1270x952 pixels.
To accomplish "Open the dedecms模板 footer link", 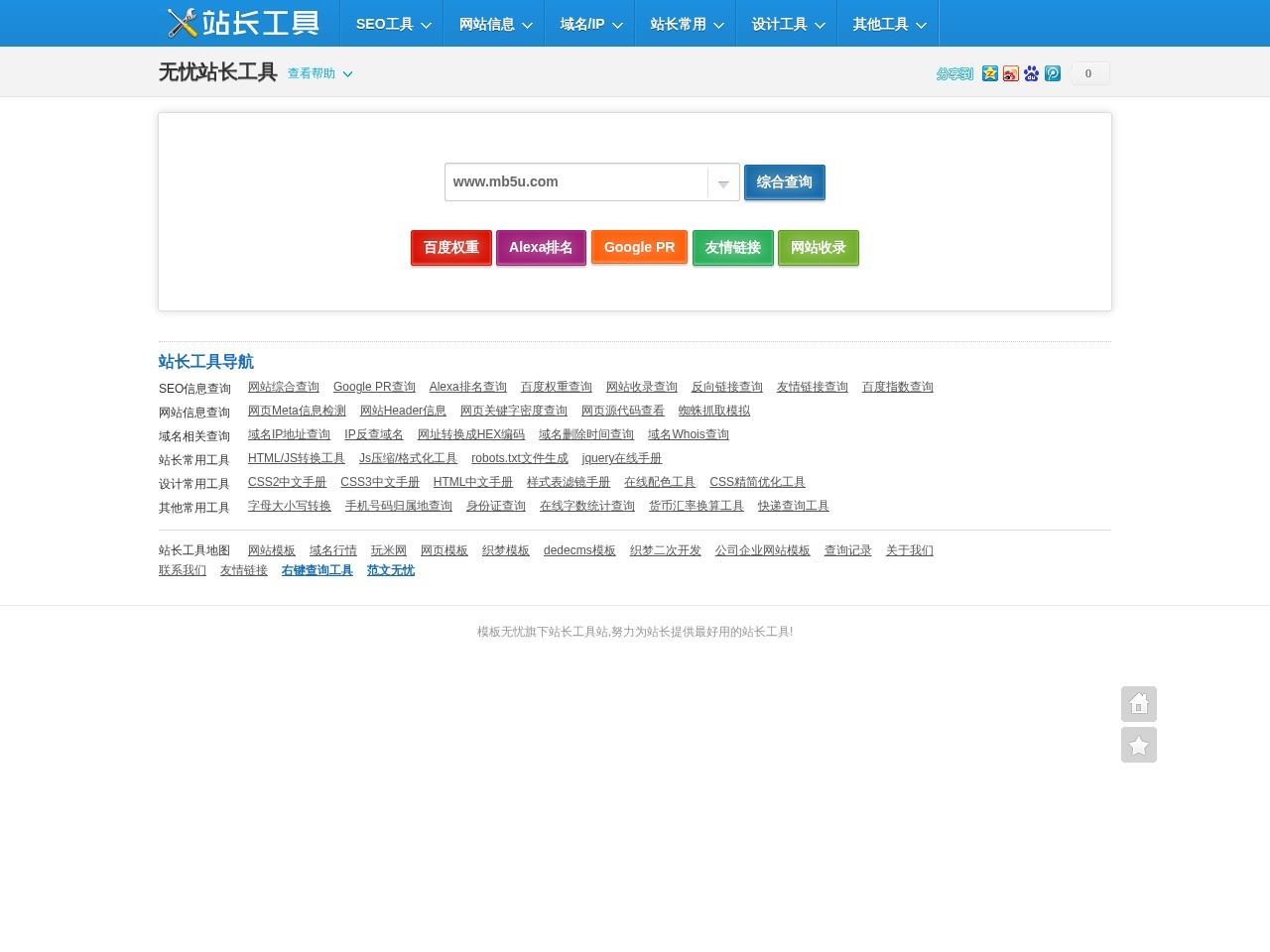I will click(x=579, y=550).
